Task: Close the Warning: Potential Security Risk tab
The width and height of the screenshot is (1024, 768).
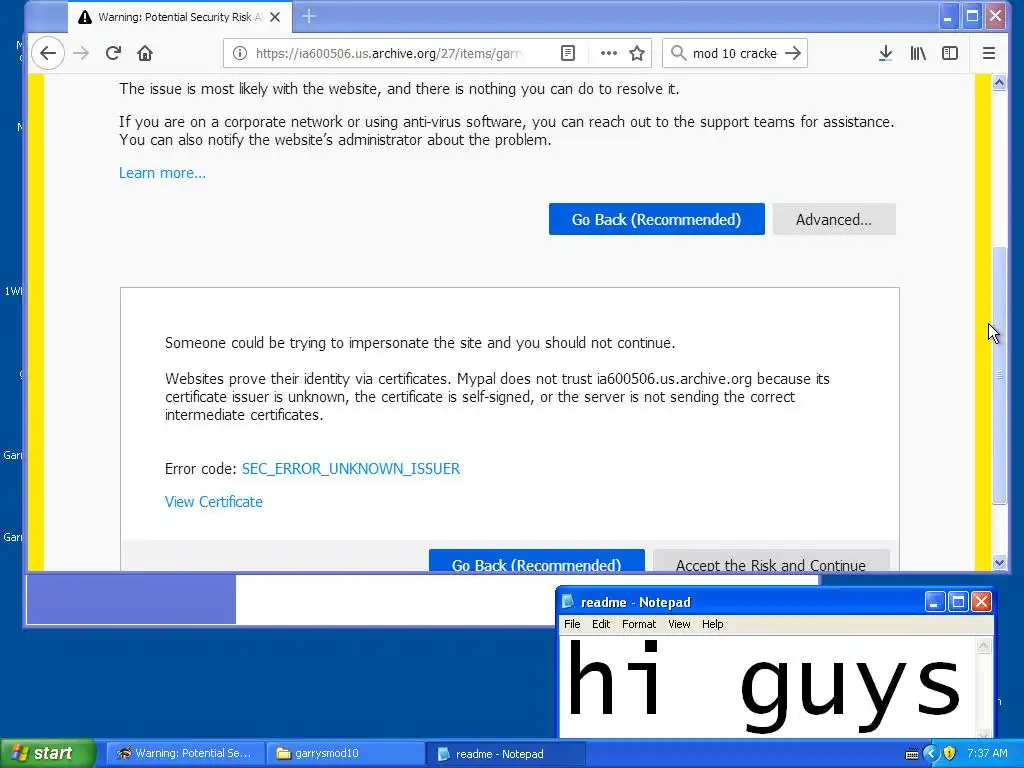Action: click(x=276, y=17)
